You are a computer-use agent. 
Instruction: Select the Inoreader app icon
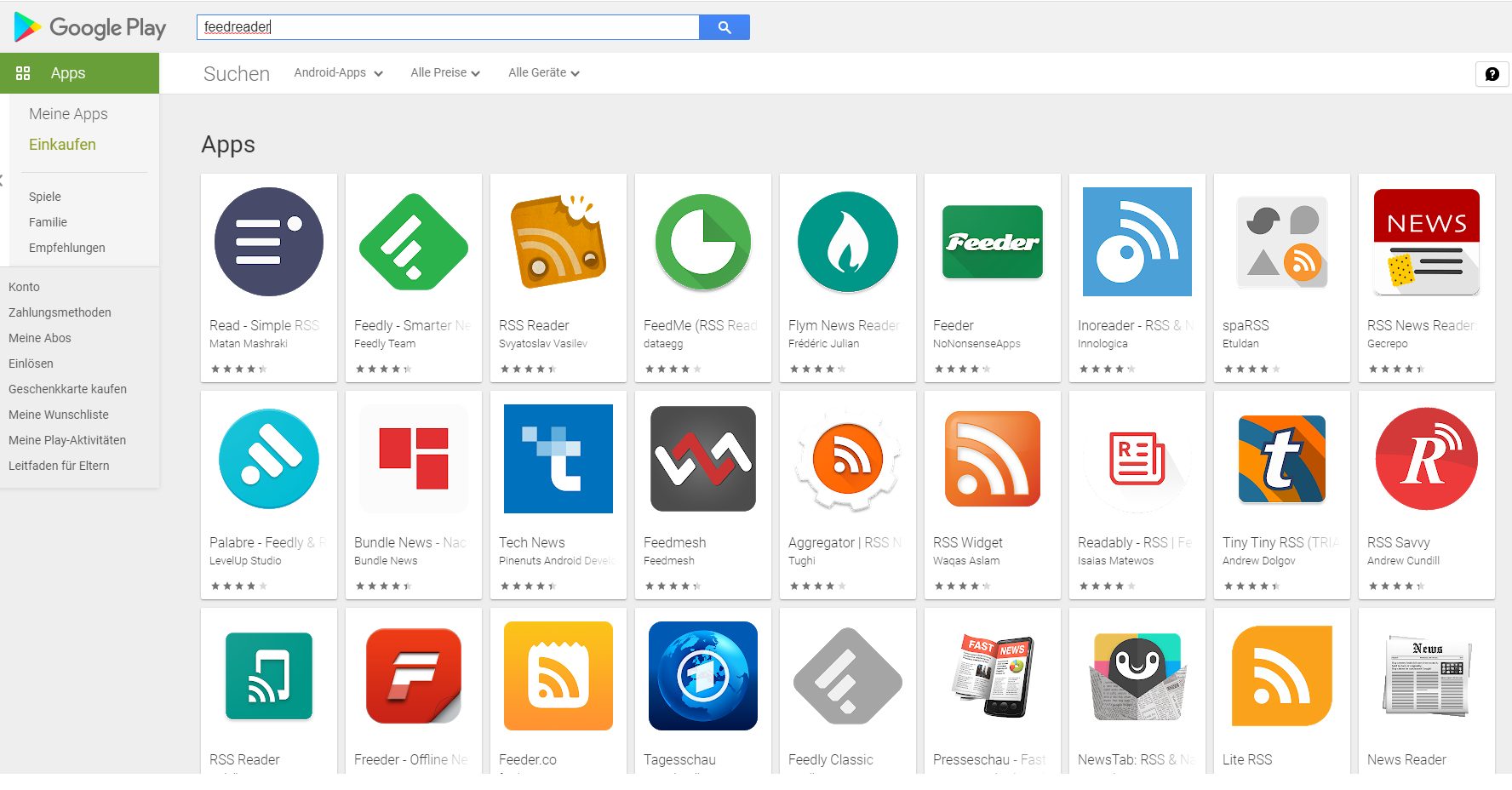point(1137,242)
